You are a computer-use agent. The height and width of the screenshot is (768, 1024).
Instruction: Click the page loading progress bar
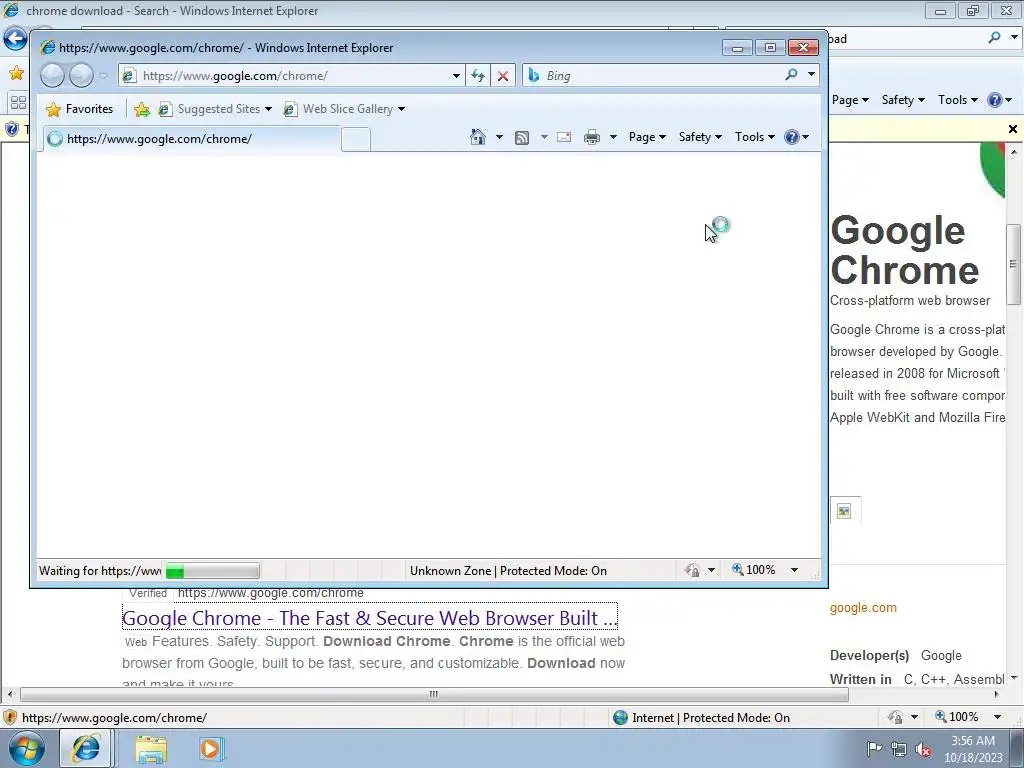[212, 571]
